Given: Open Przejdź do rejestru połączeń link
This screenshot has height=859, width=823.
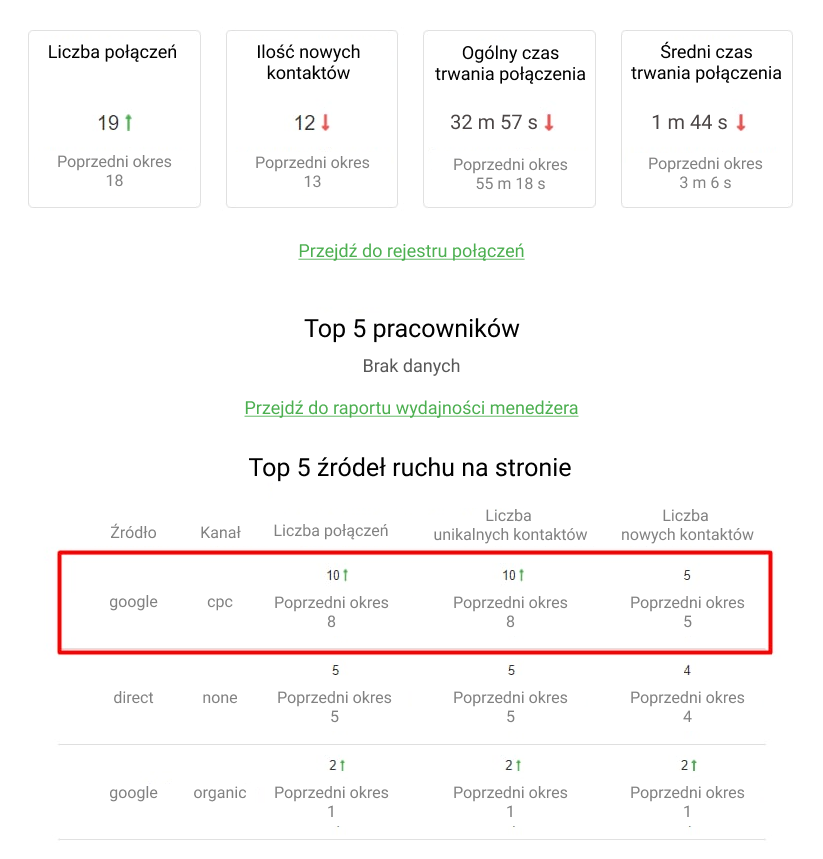Looking at the screenshot, I should (412, 251).
